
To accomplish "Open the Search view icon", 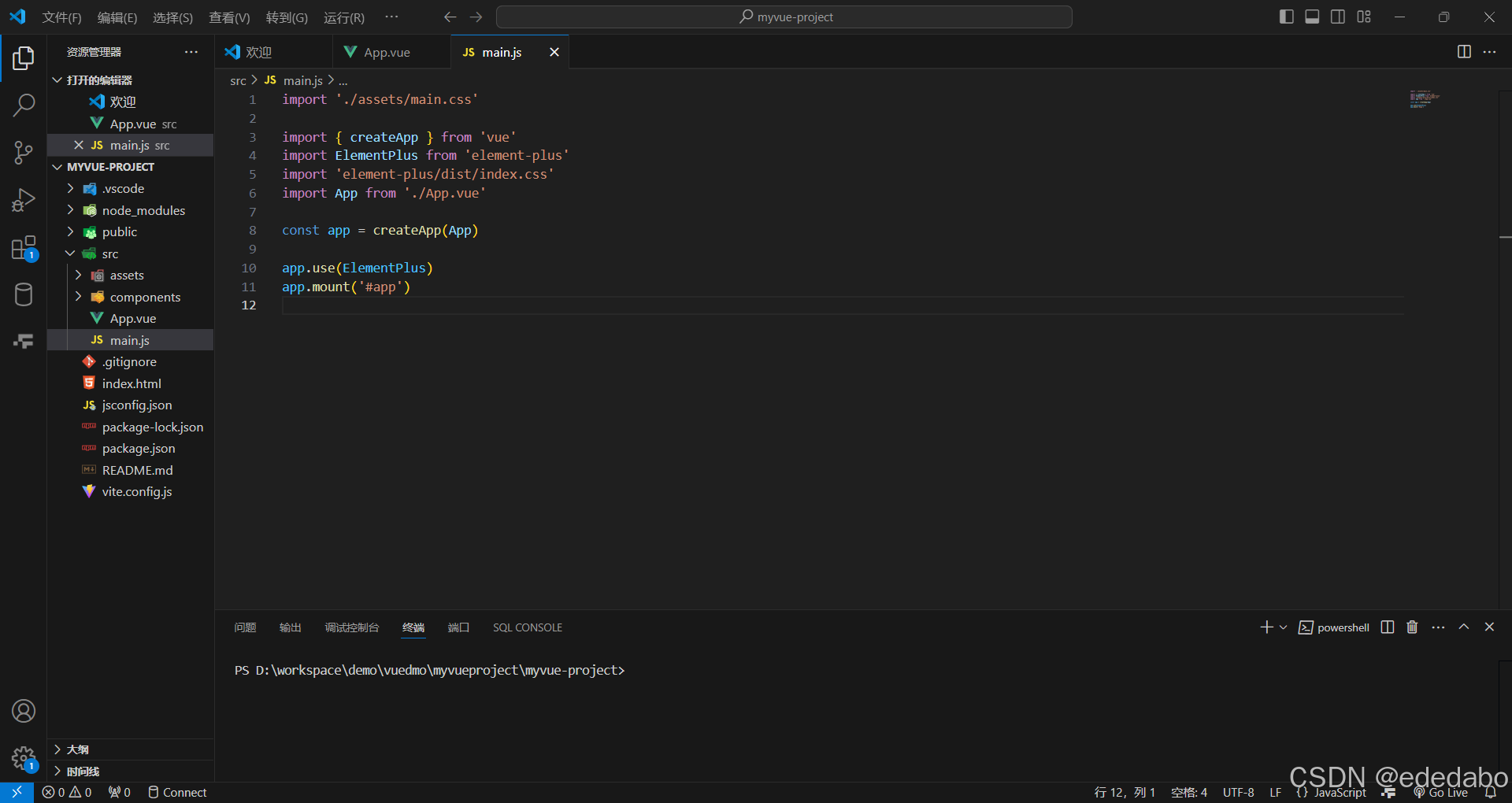I will tap(24, 105).
